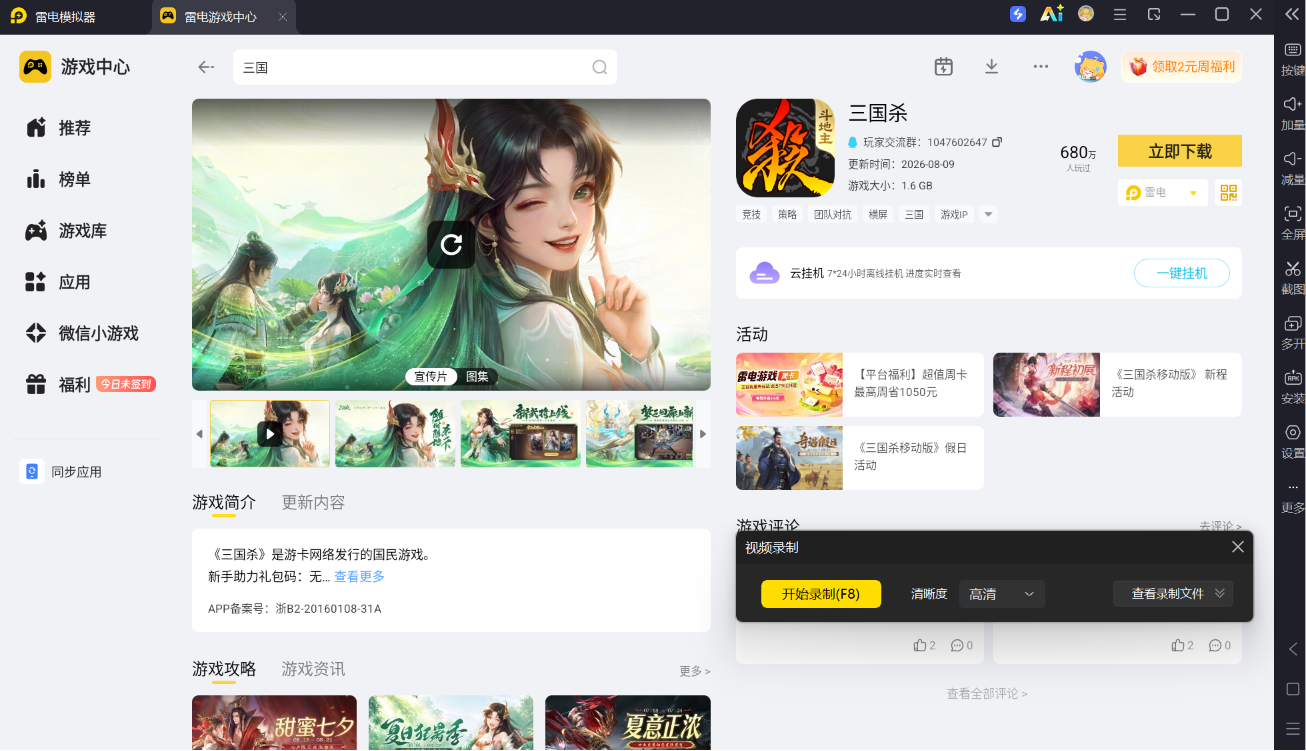Take a screenshot with the 截图 scissors tool
Screen dimensions: 1306x751
click(1293, 278)
